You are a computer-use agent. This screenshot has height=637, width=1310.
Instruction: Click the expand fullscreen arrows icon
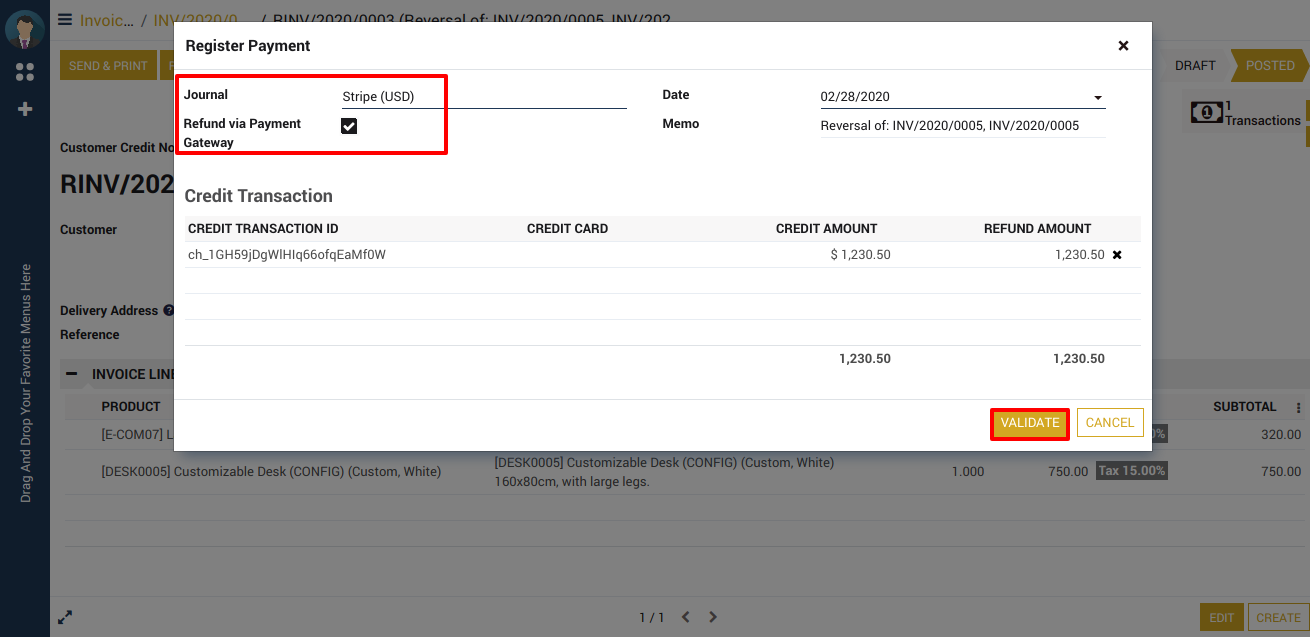tap(65, 617)
